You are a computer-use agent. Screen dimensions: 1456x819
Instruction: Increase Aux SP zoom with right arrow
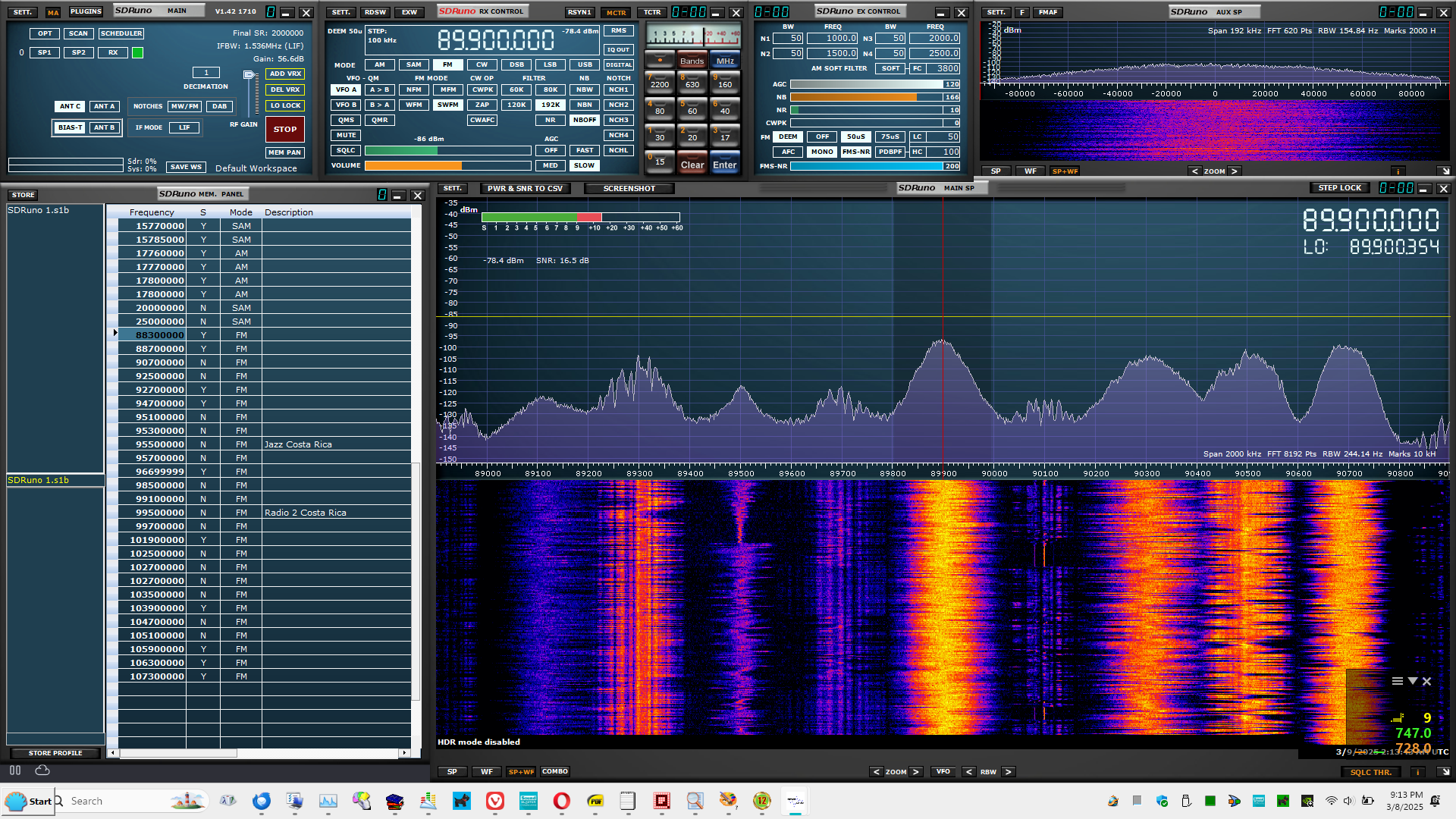1234,171
